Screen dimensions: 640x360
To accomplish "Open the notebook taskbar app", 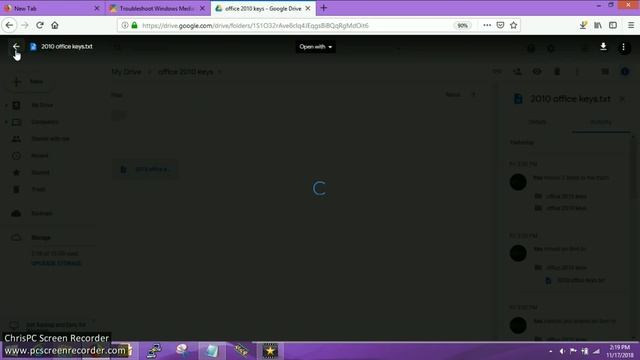I will click(x=212, y=351).
